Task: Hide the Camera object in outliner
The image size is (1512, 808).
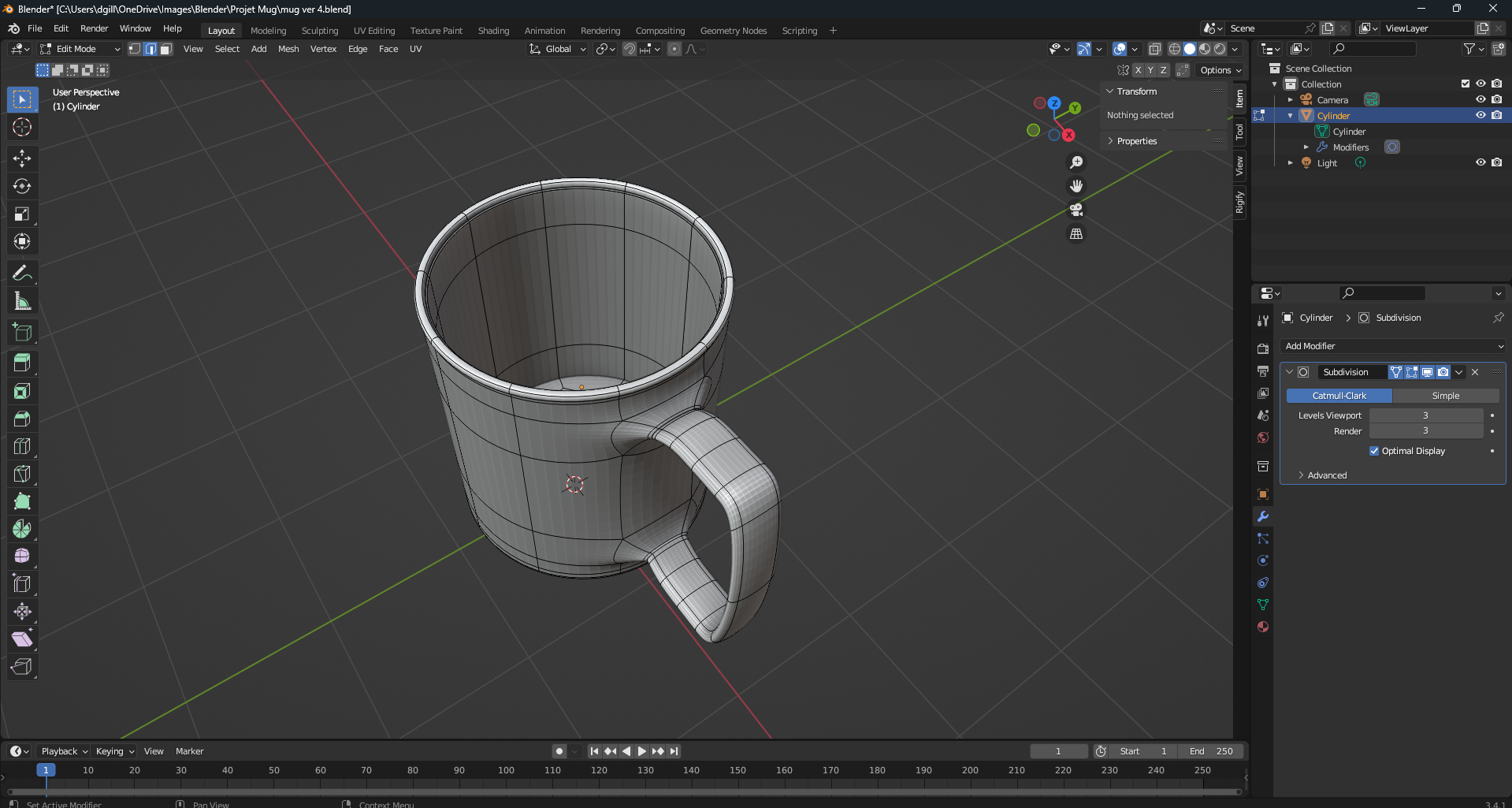Action: (1480, 99)
